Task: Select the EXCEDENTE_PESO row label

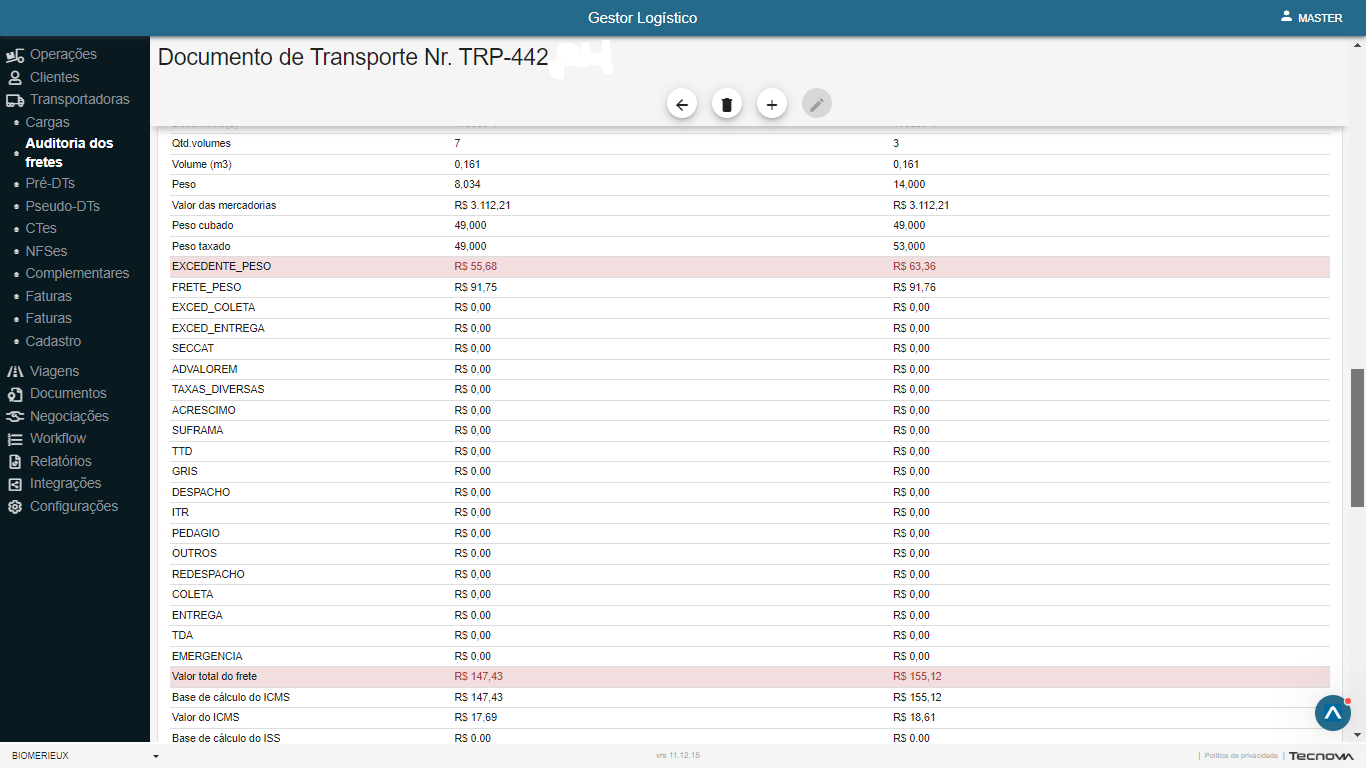Action: tap(221, 267)
